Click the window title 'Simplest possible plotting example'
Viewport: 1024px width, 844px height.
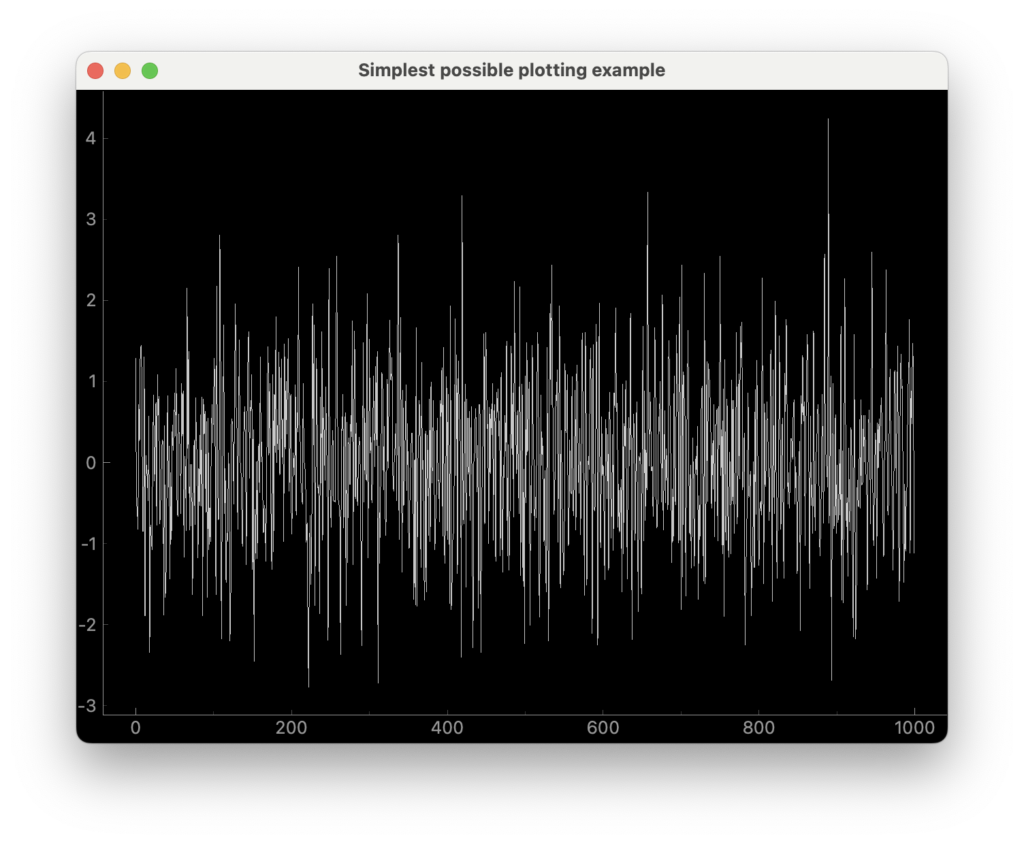click(x=511, y=71)
